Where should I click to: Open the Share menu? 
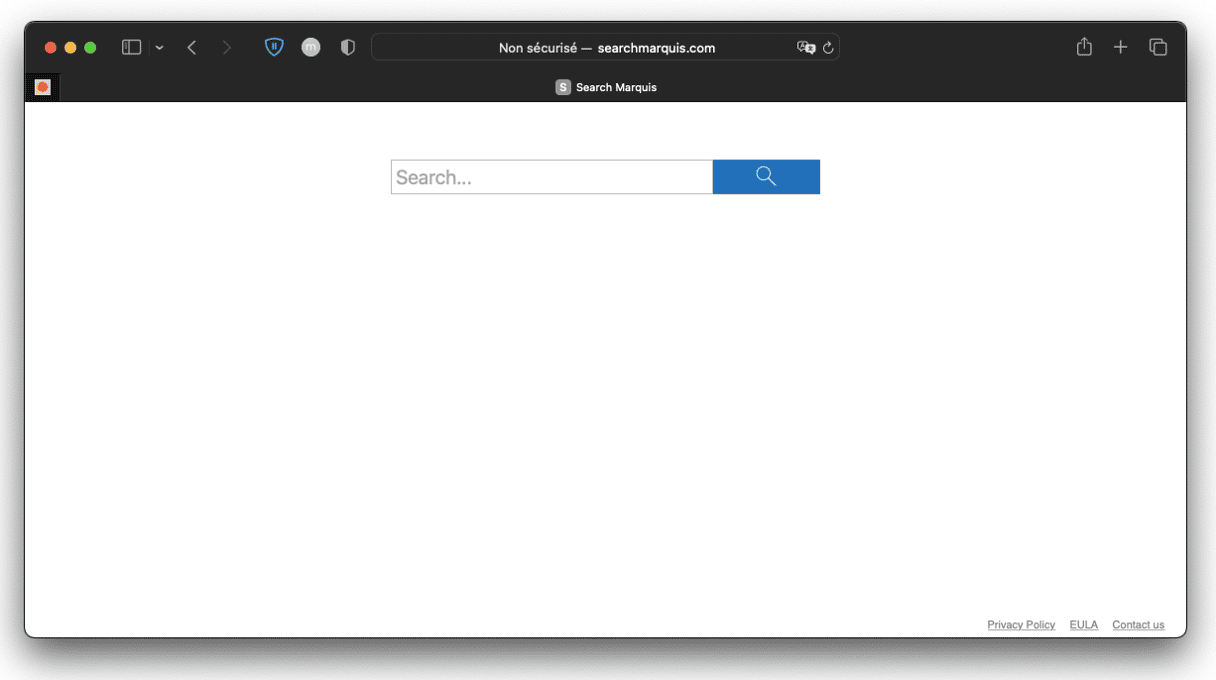[x=1084, y=47]
